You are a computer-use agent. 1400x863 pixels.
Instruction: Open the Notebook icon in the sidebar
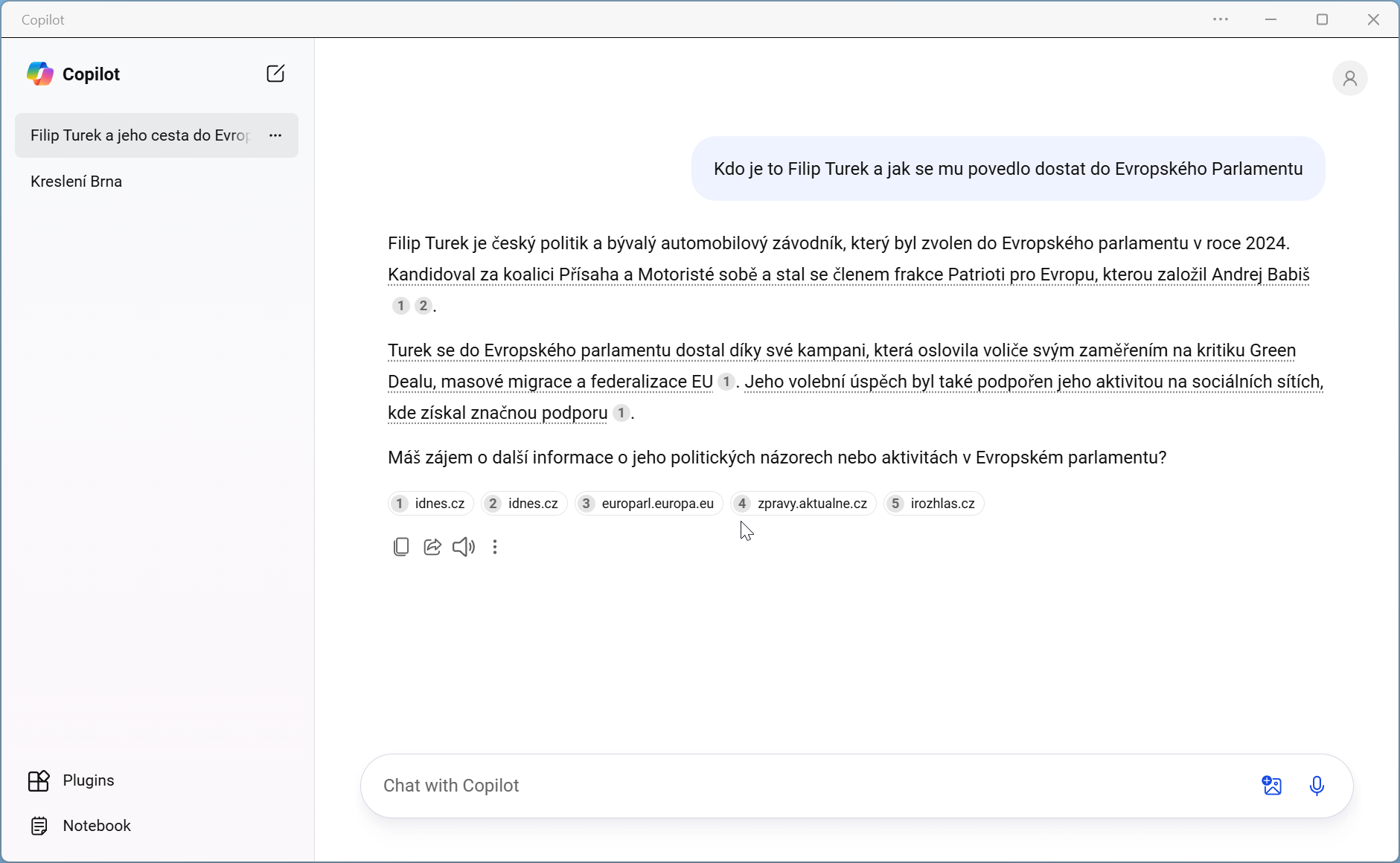(x=39, y=826)
